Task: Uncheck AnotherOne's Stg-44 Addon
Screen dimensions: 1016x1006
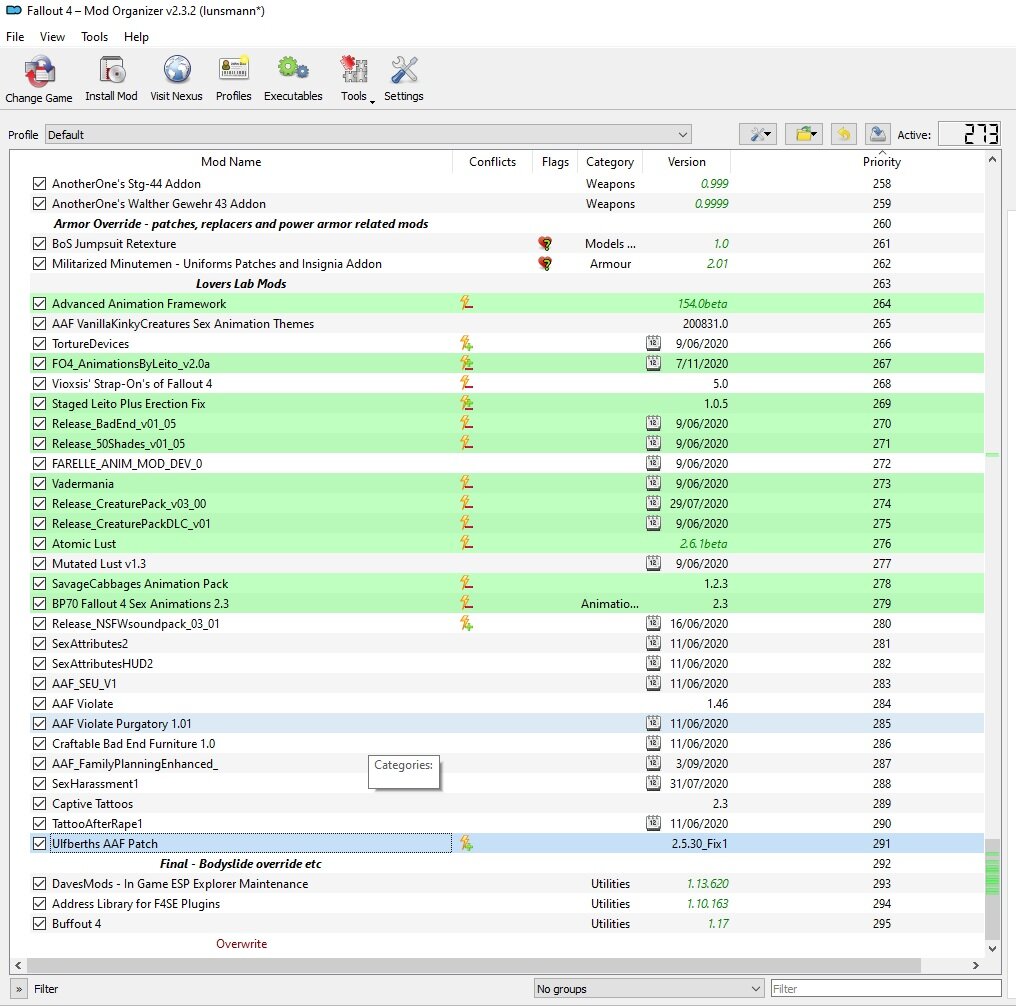Action: coord(40,183)
